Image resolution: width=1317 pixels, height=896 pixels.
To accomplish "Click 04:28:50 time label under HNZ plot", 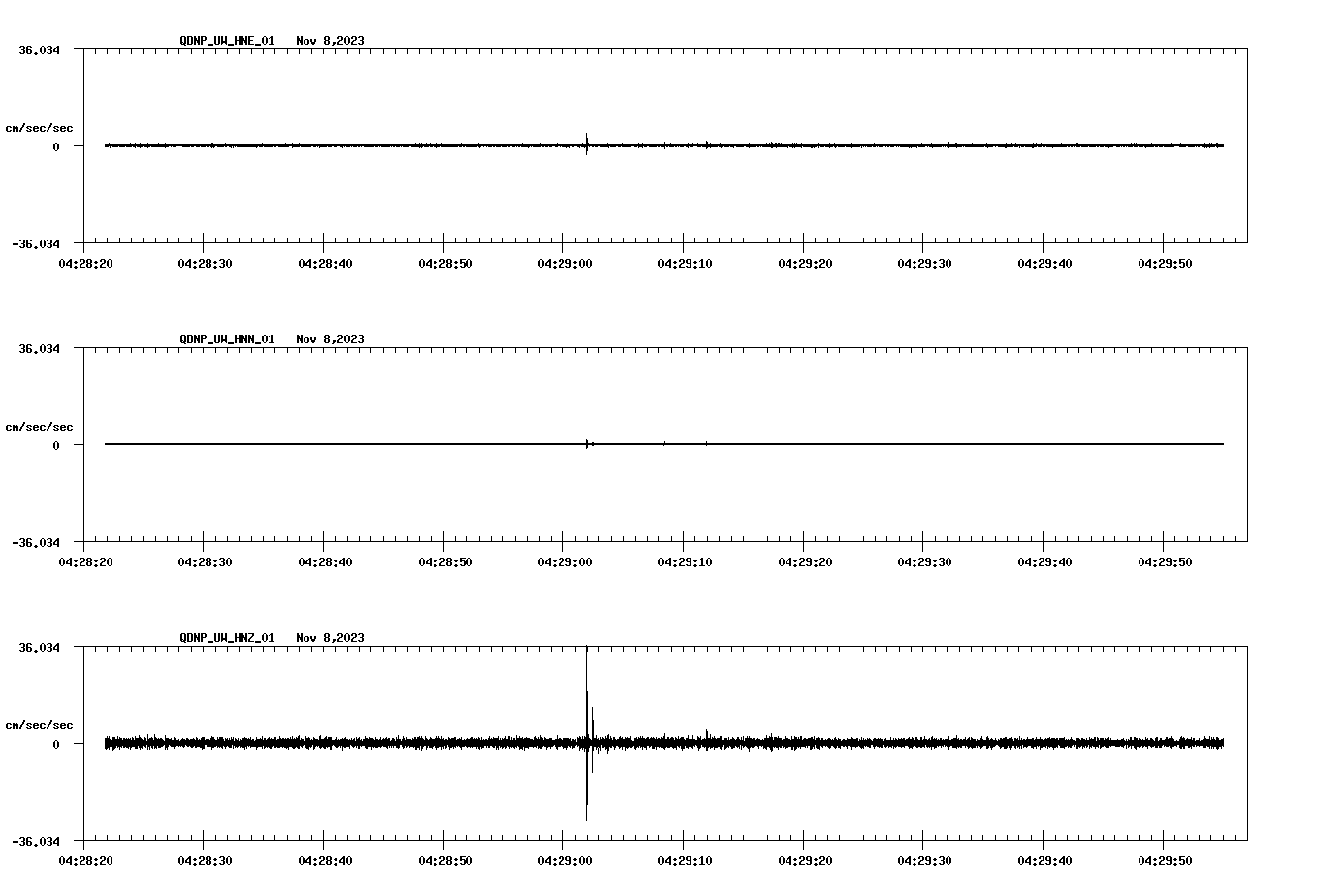I will (445, 860).
